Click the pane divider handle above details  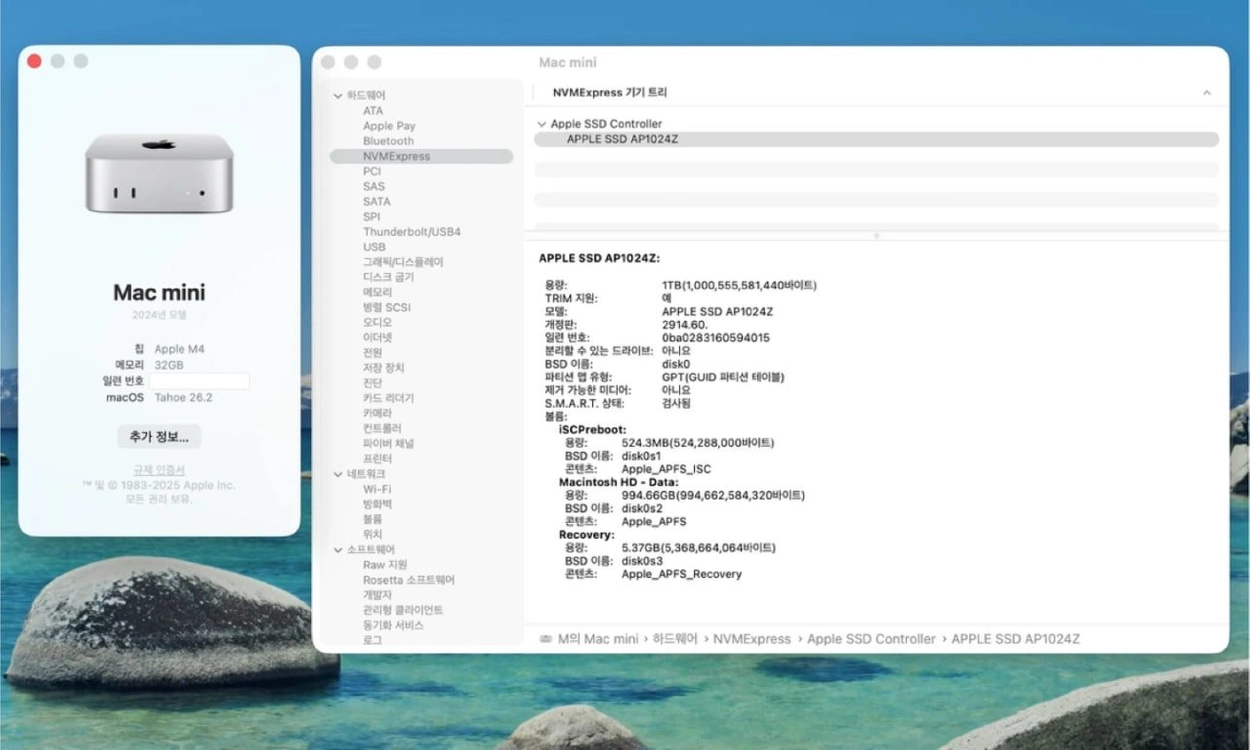pos(876,236)
